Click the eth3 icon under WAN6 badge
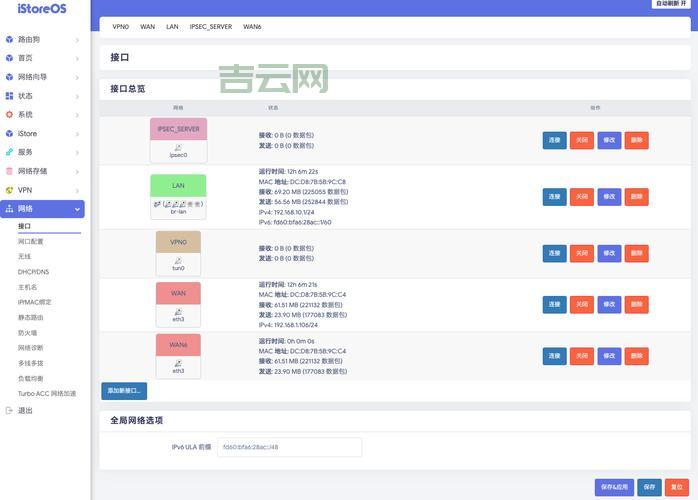 point(178,363)
